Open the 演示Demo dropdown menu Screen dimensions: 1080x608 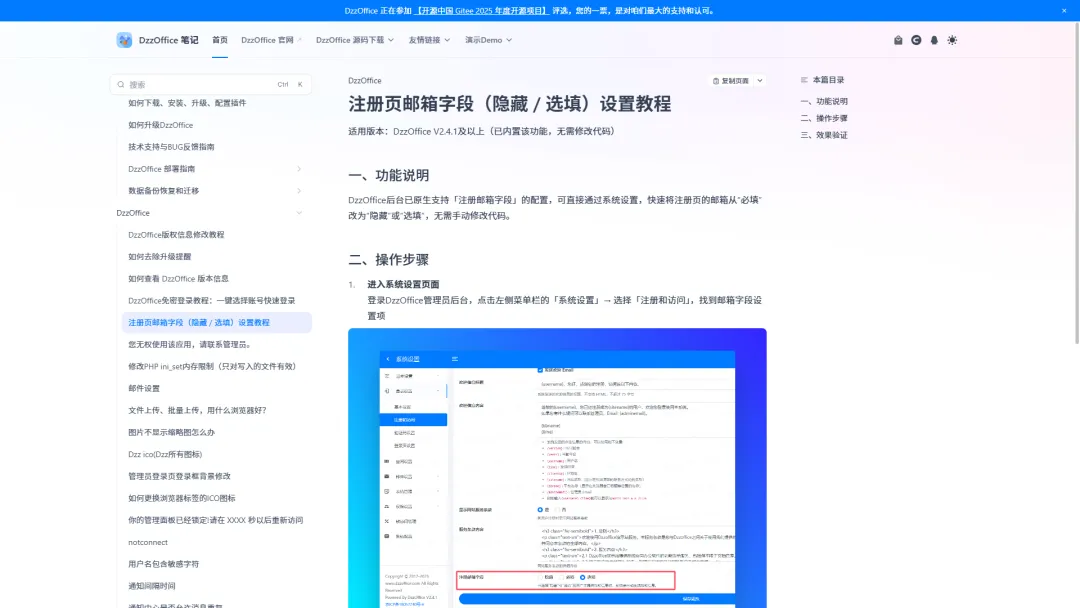point(488,40)
